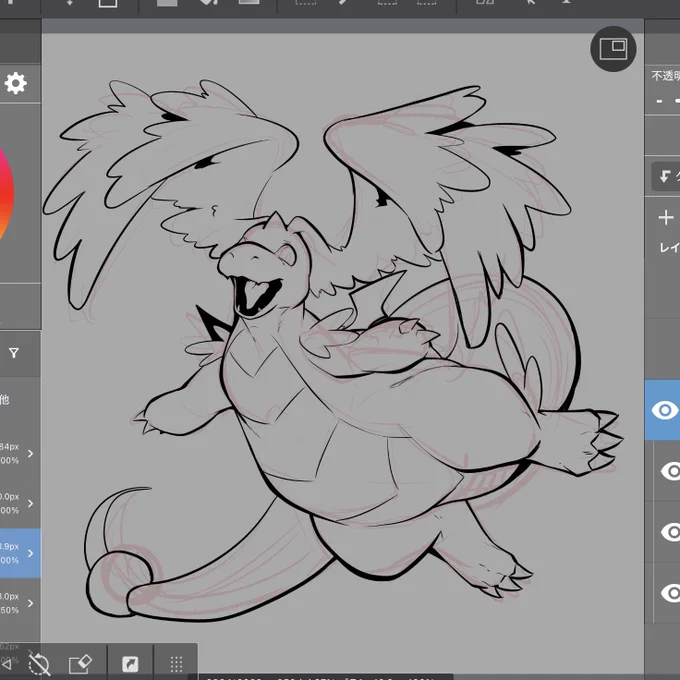
Task: Open the canvas navigator picture-in-picture button
Action: [x=613, y=49]
